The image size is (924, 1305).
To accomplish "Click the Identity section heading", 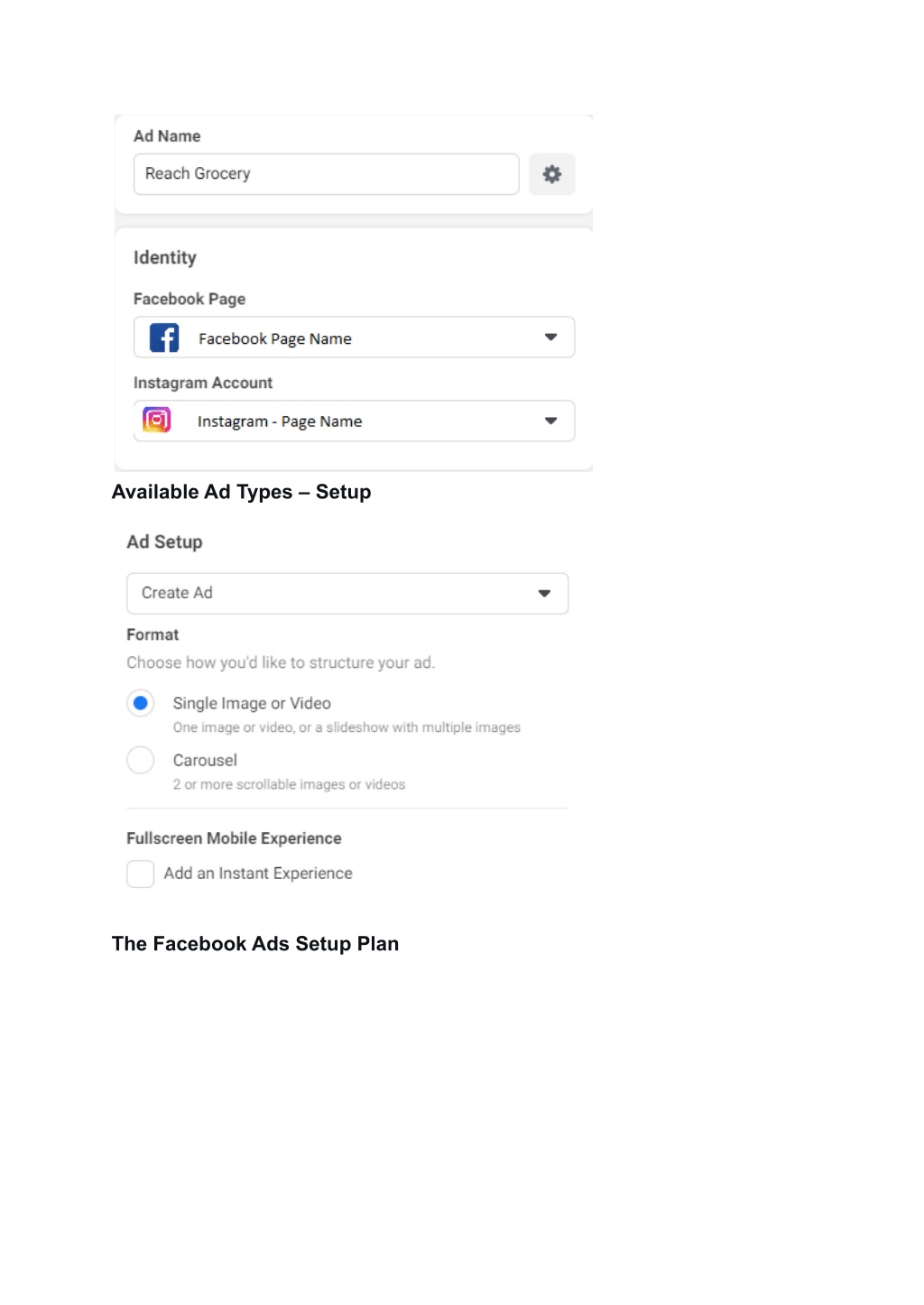I will click(x=165, y=258).
